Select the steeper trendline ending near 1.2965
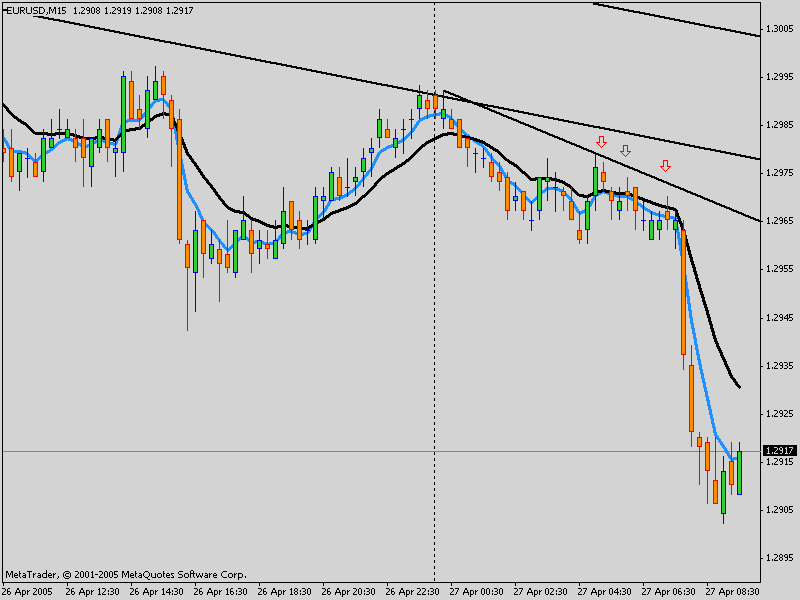This screenshot has height=600, width=800. coord(602,156)
